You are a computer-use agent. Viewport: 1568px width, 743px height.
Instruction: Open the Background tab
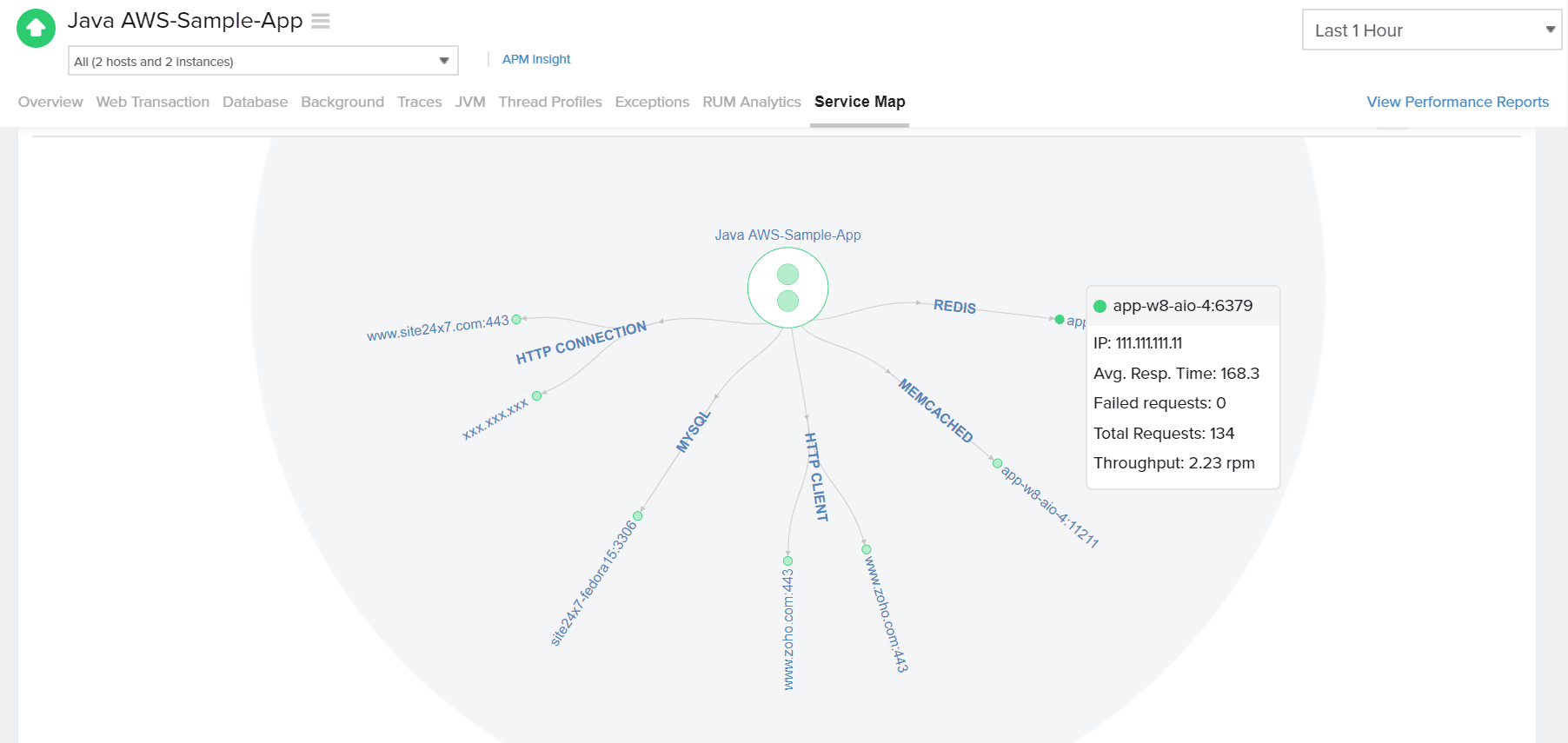(x=342, y=102)
